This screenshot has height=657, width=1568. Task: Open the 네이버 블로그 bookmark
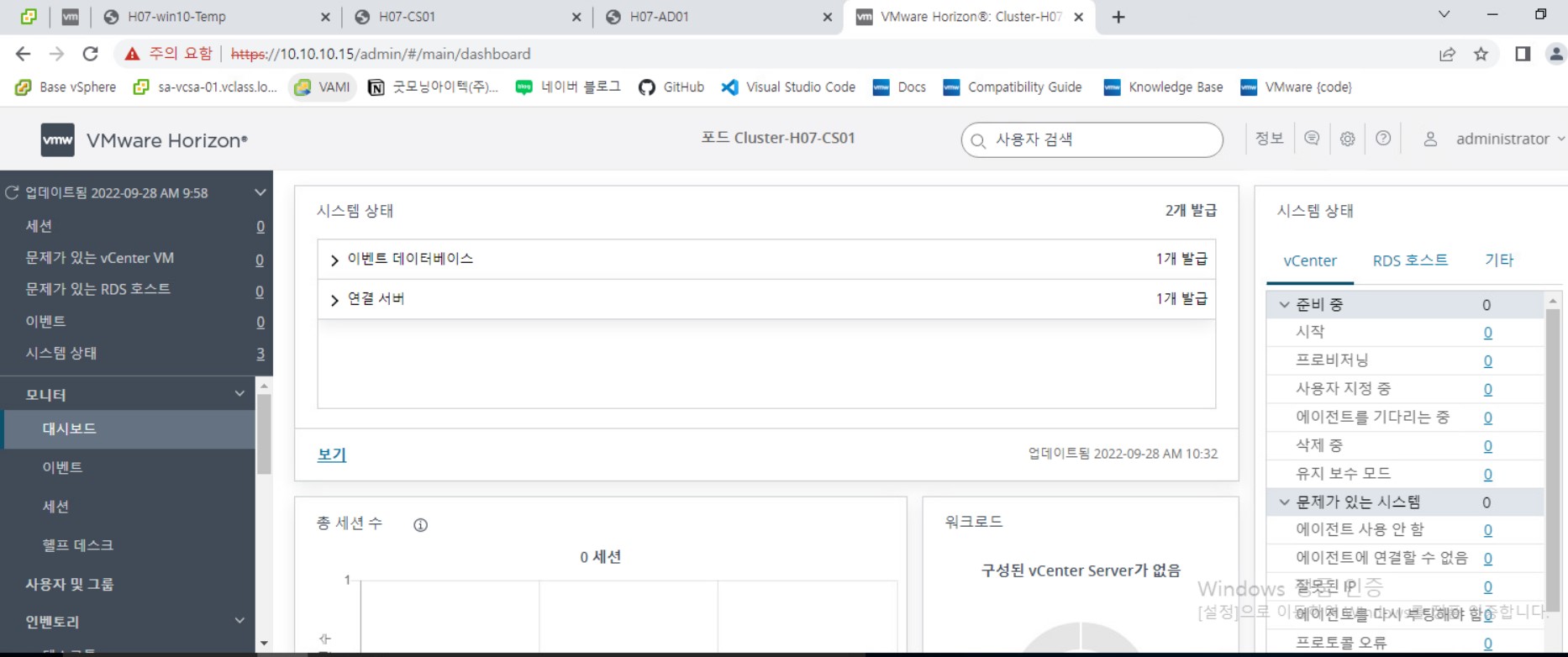(568, 87)
